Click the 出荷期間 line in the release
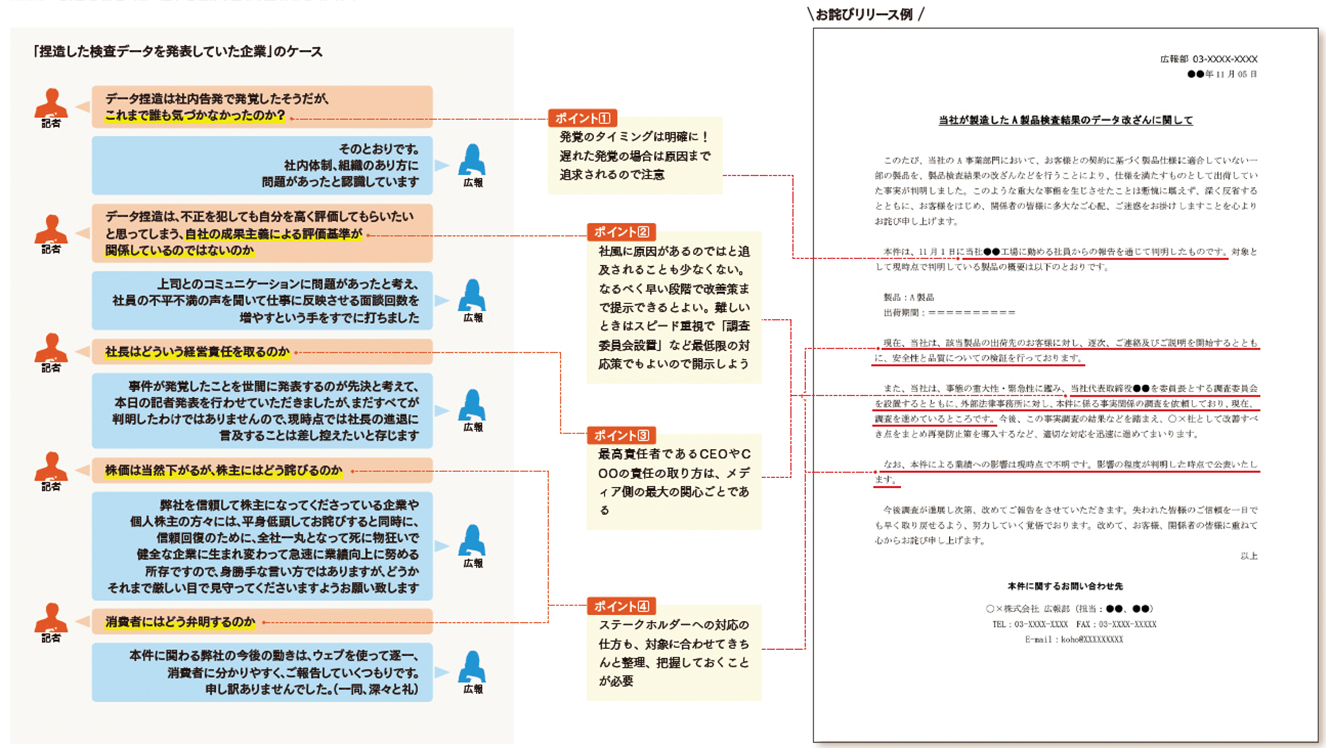1330x748 pixels. [x=948, y=313]
